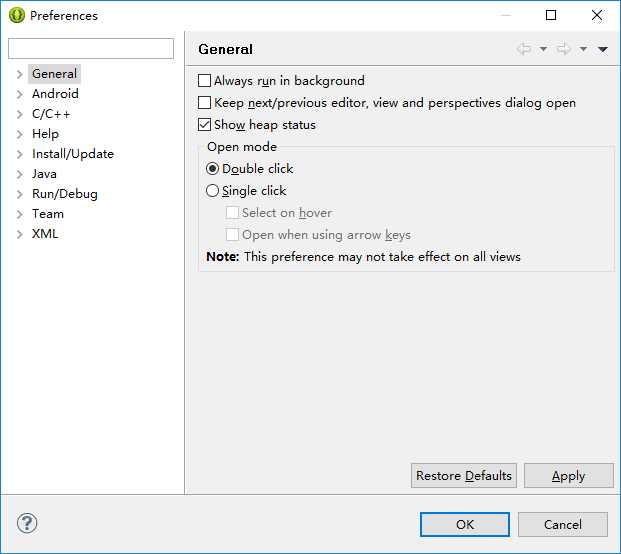The height and width of the screenshot is (554, 621).
Task: Expand the Run/Debug category chevron
Action: tap(19, 194)
